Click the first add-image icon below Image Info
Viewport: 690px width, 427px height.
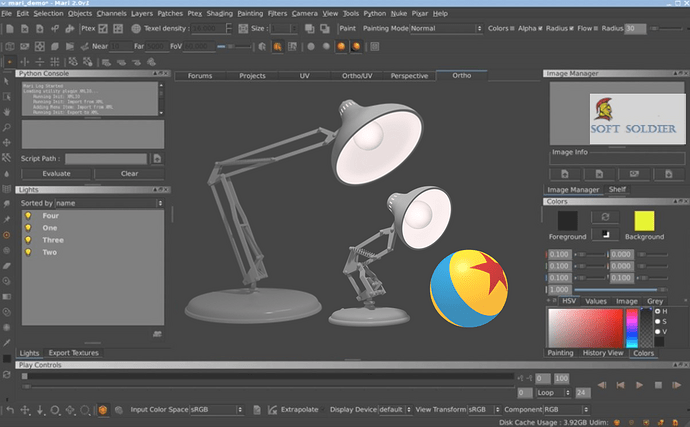pos(565,174)
